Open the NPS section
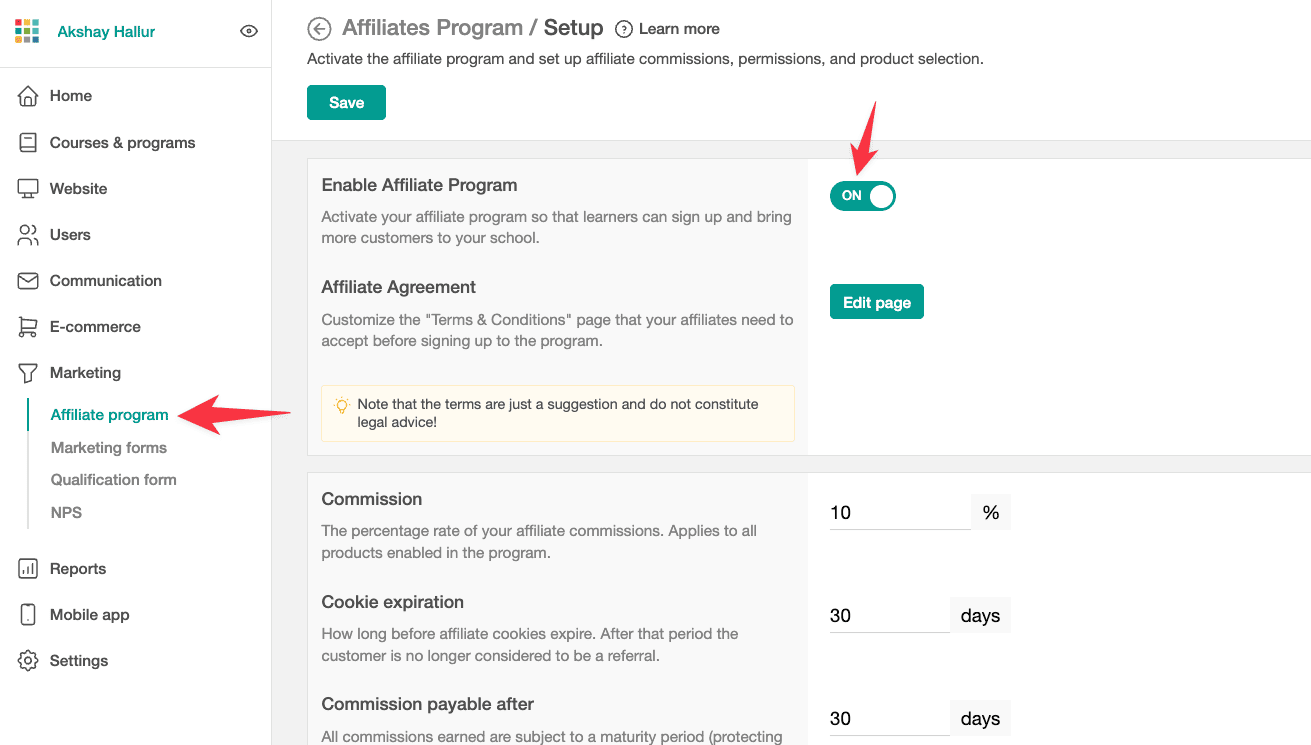 (x=66, y=512)
